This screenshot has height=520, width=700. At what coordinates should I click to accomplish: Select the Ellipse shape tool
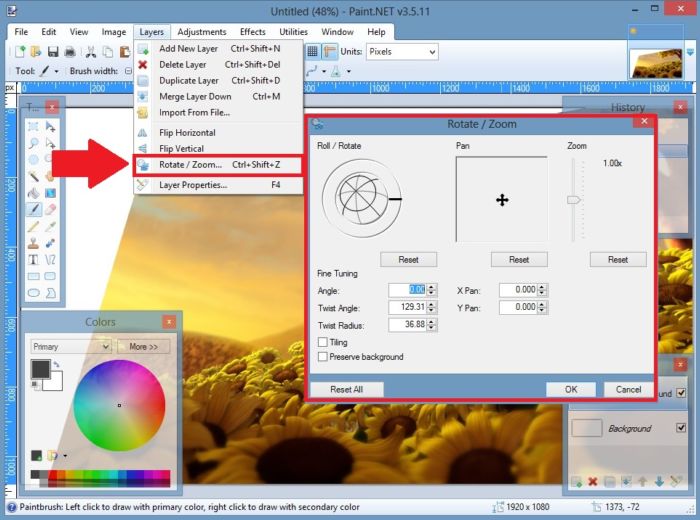pos(33,293)
